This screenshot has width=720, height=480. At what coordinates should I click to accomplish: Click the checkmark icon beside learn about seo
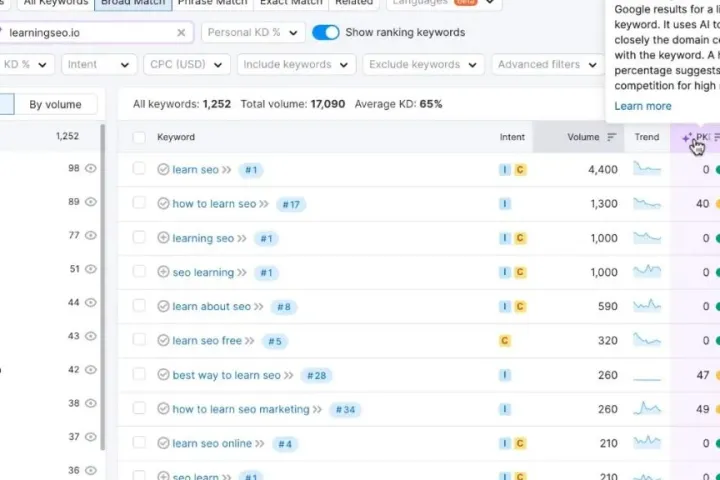pos(163,306)
